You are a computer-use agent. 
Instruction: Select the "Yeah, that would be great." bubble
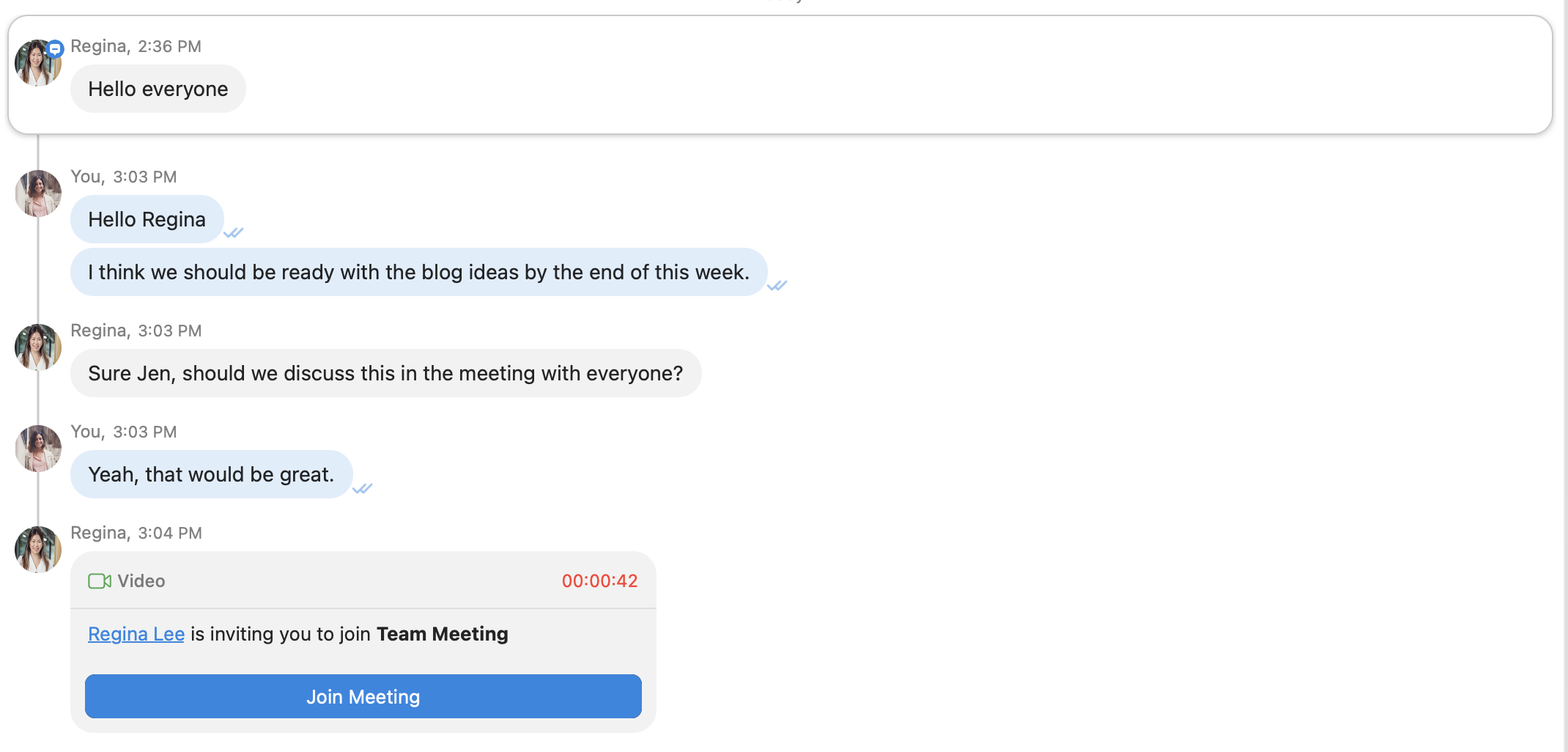tap(211, 475)
